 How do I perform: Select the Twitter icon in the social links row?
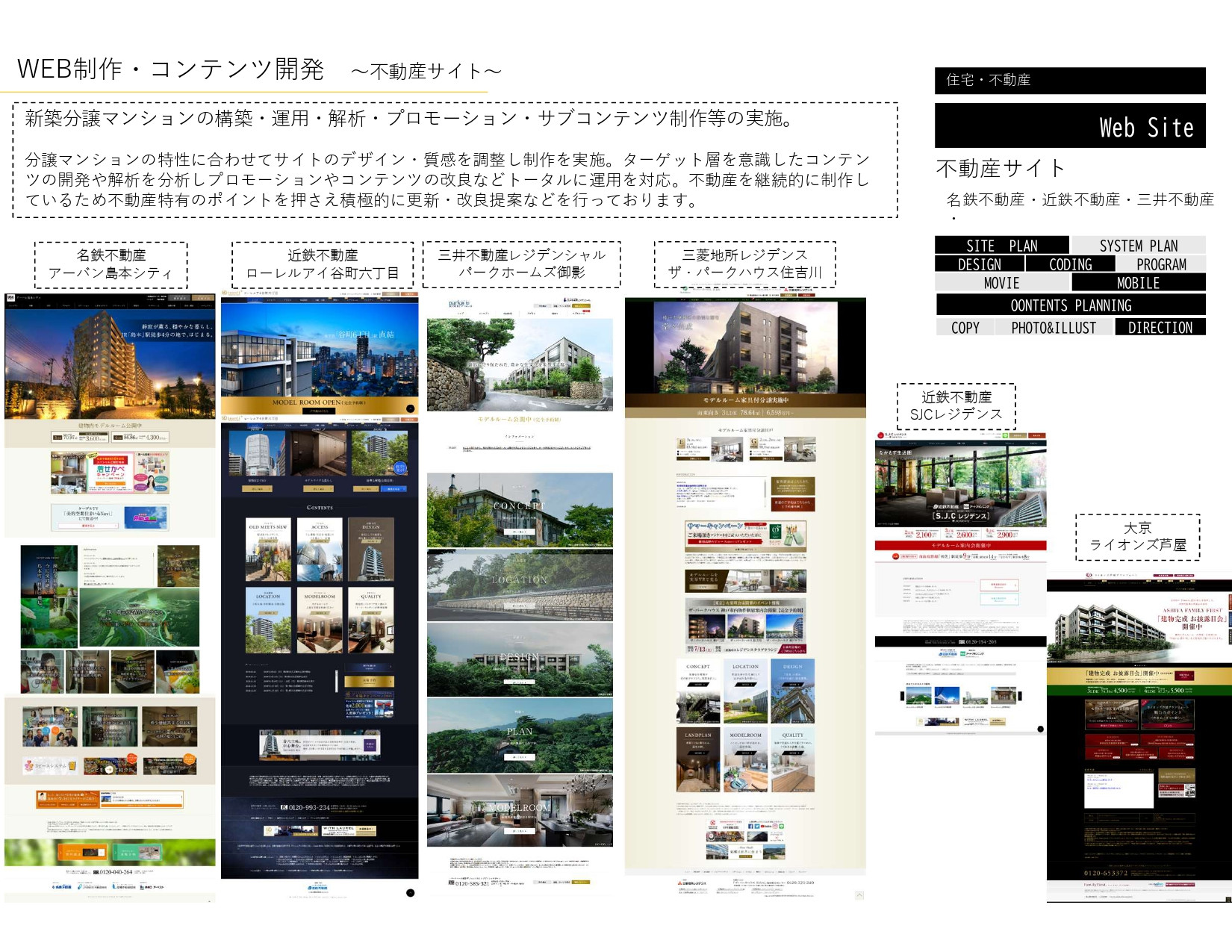click(756, 827)
